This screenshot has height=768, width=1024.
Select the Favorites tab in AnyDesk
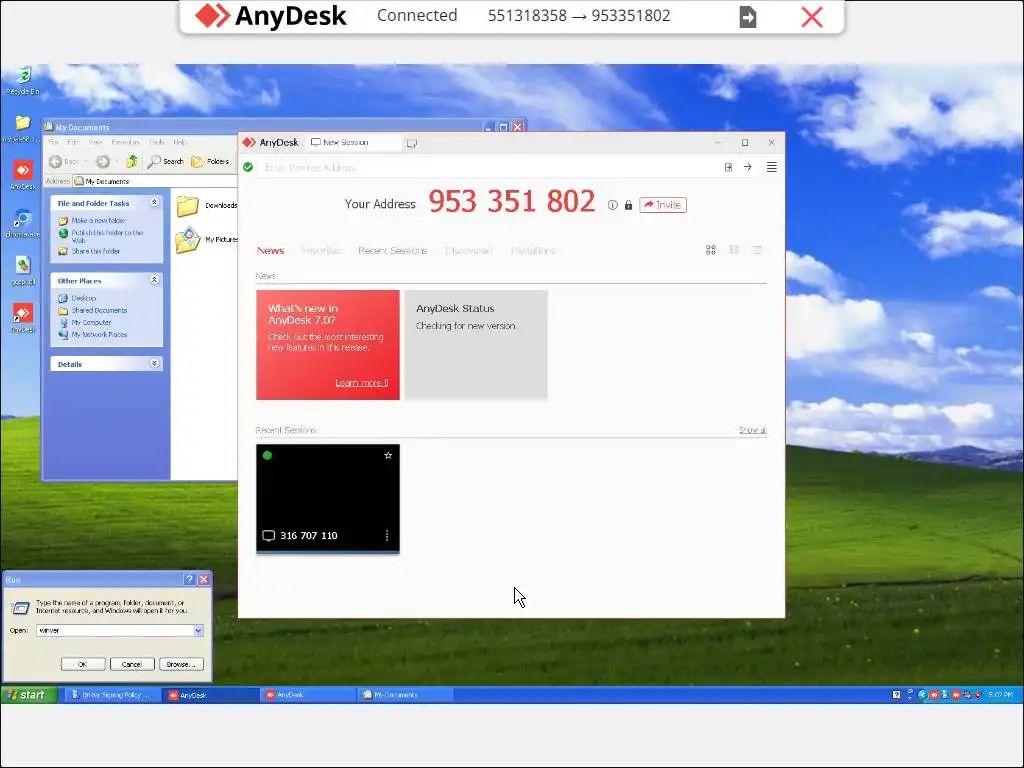click(x=321, y=251)
